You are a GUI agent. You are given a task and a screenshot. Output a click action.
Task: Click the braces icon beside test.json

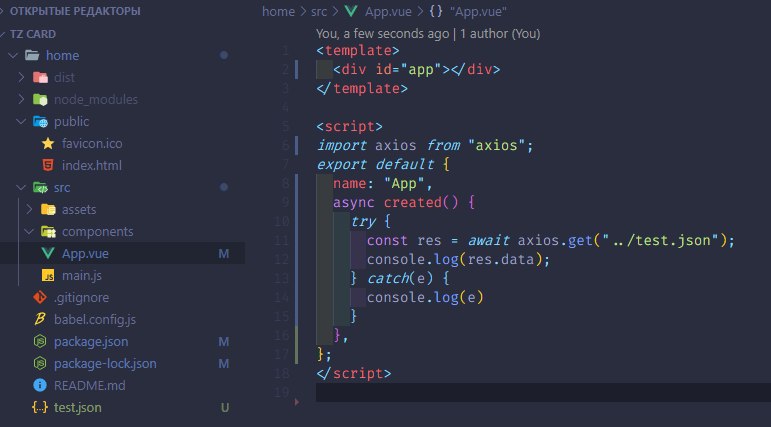point(40,407)
